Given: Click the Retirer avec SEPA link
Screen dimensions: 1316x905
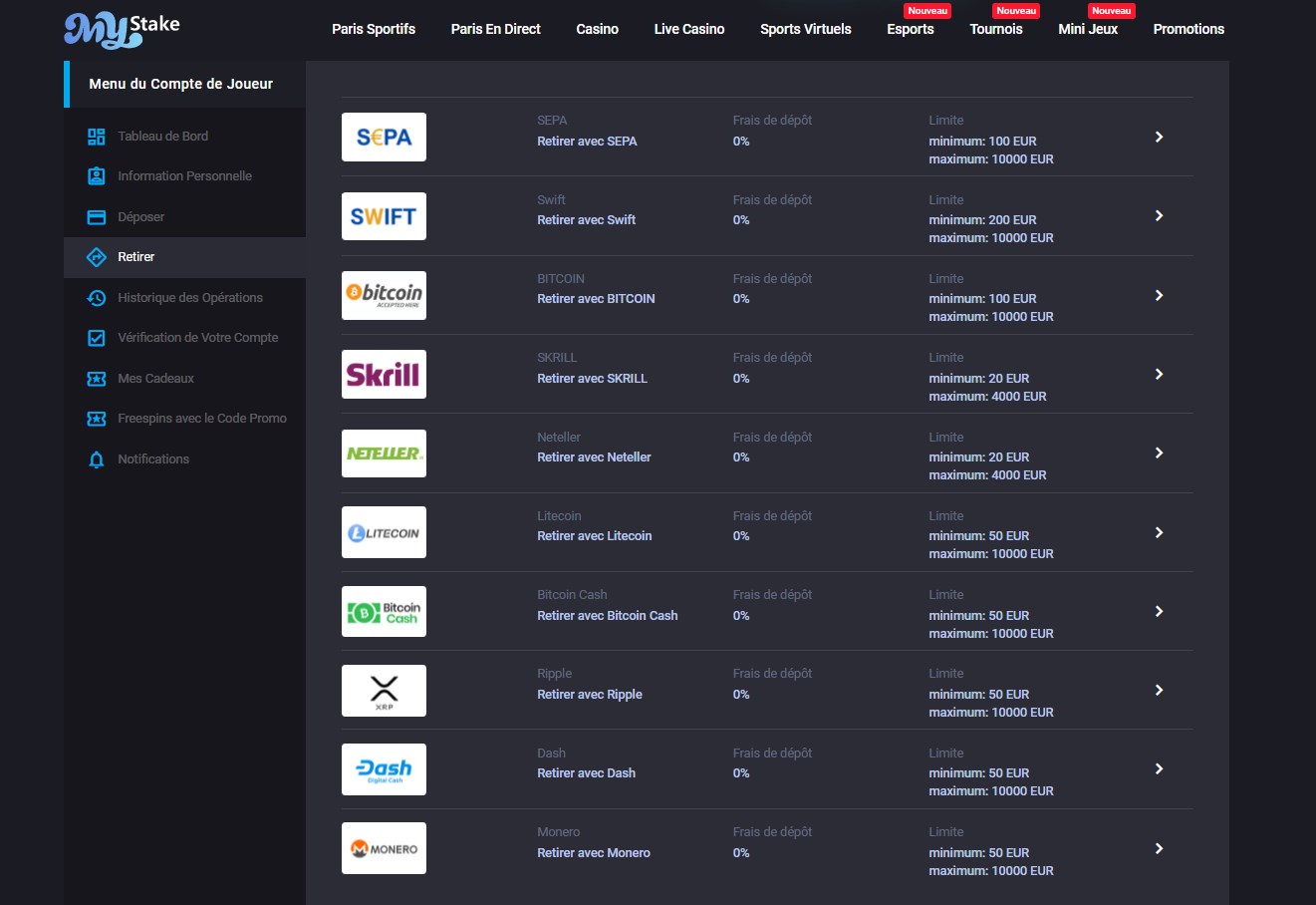Looking at the screenshot, I should 587,142.
